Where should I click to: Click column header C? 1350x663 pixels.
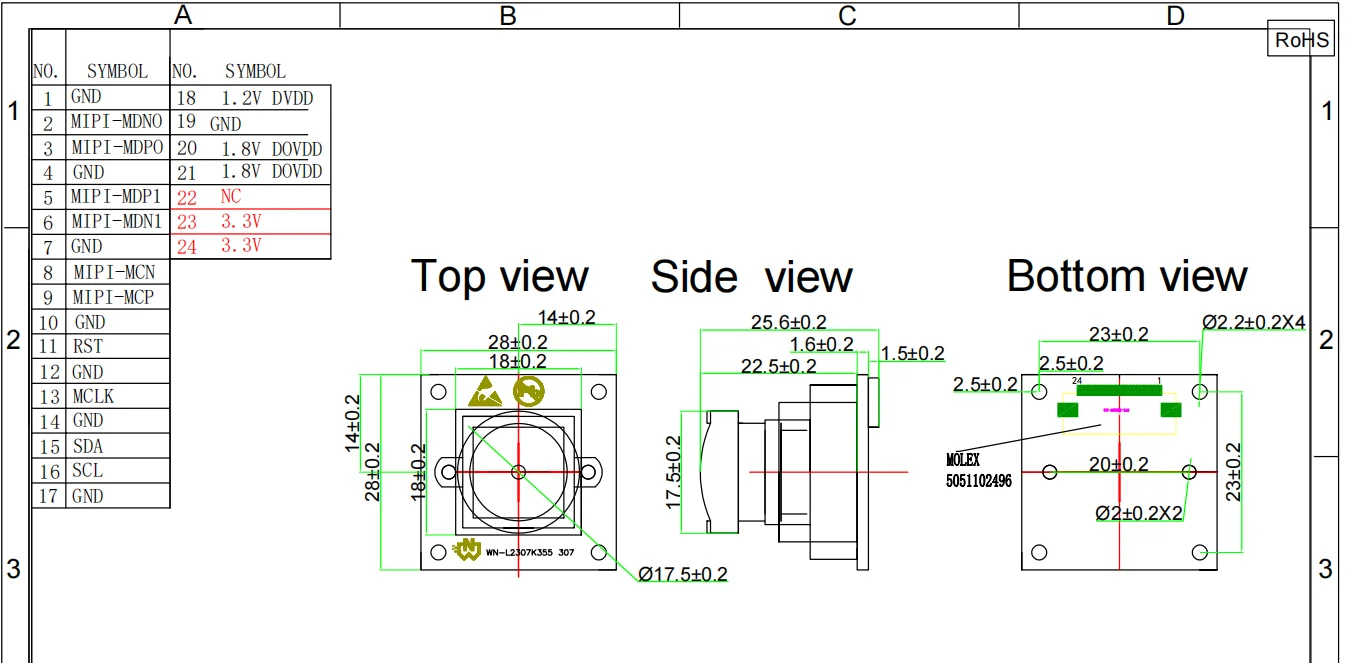(x=847, y=15)
